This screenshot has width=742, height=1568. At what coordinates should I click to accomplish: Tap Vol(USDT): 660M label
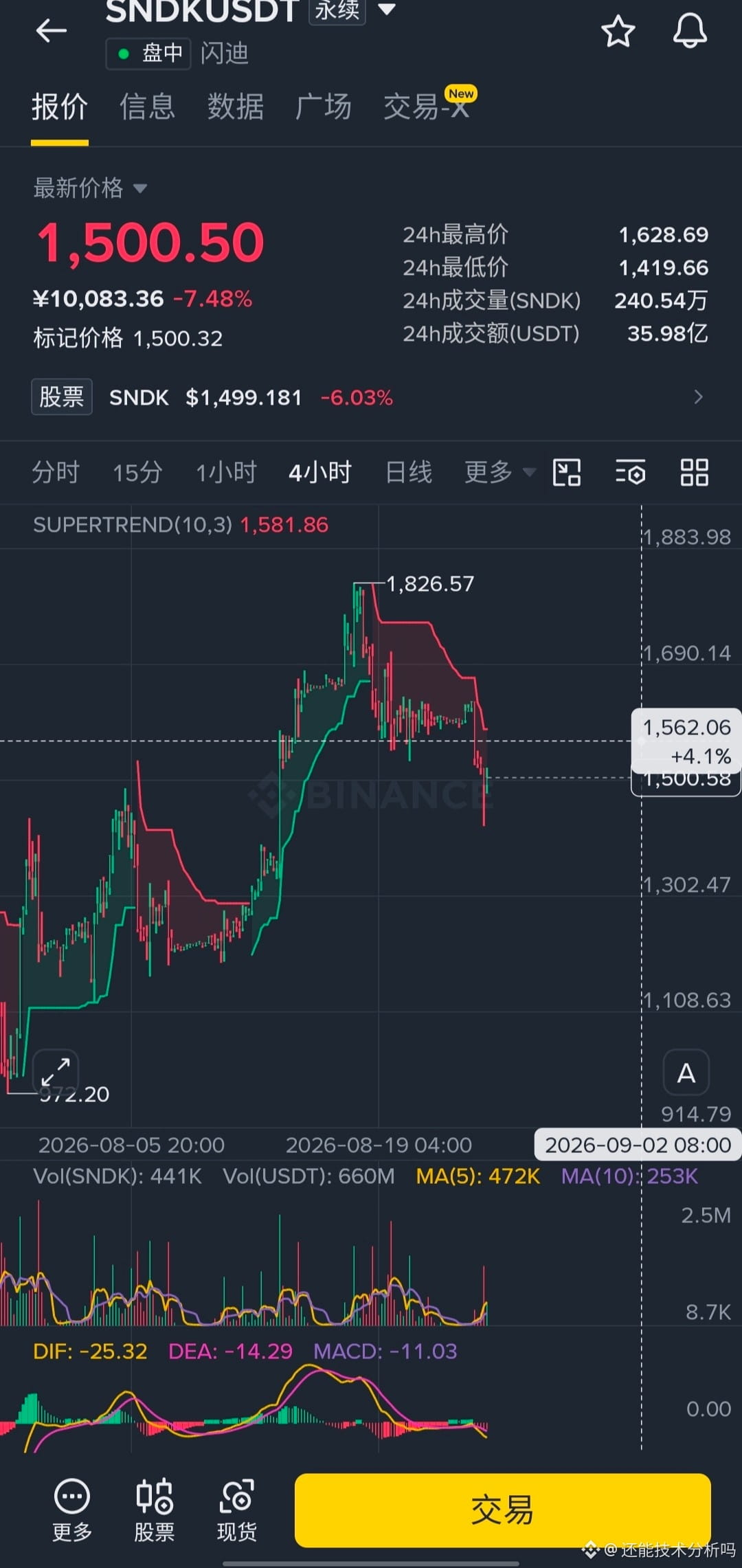309,1176
